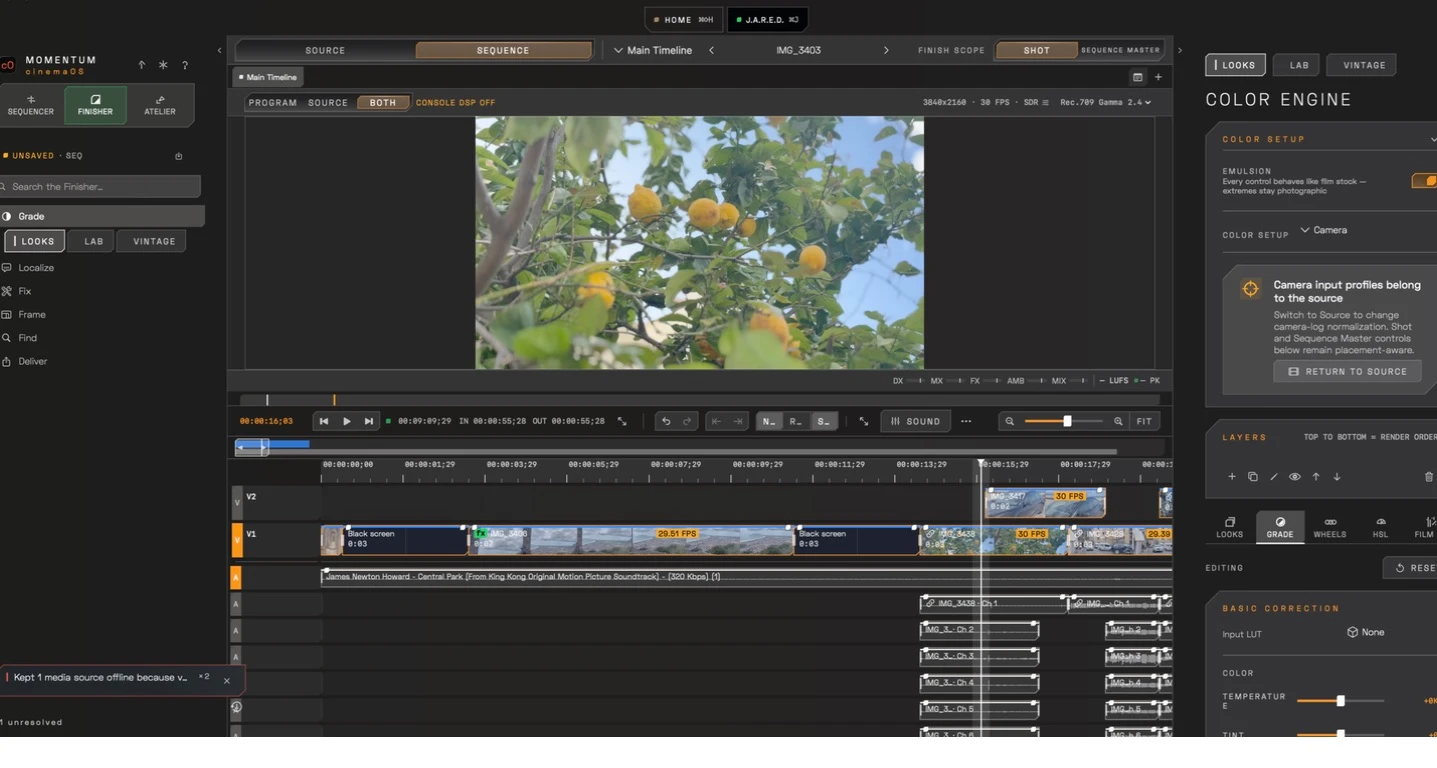Go to the previous shot before IMG_3403

(x=711, y=50)
